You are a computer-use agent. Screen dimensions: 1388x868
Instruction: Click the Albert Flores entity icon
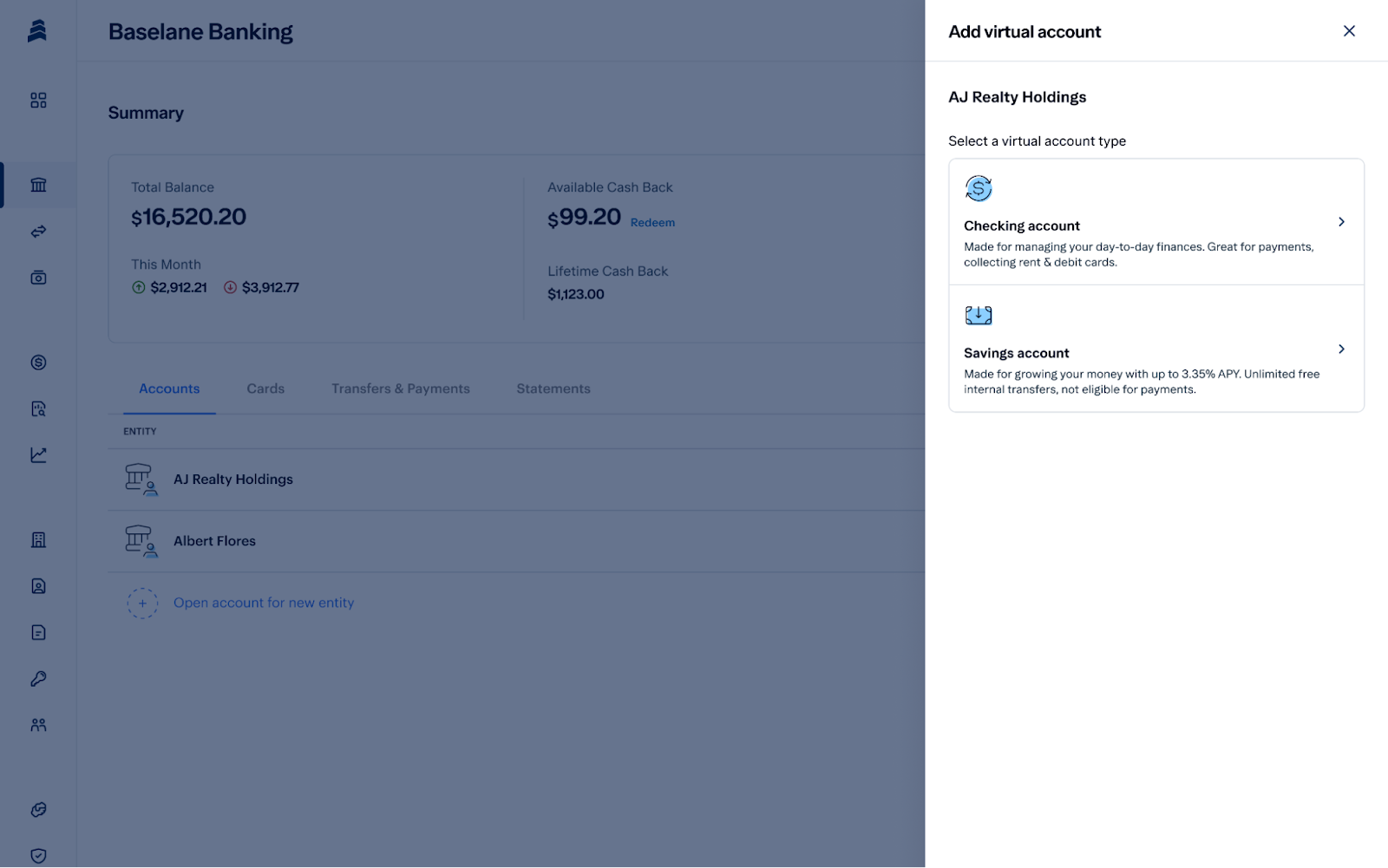[x=141, y=541]
